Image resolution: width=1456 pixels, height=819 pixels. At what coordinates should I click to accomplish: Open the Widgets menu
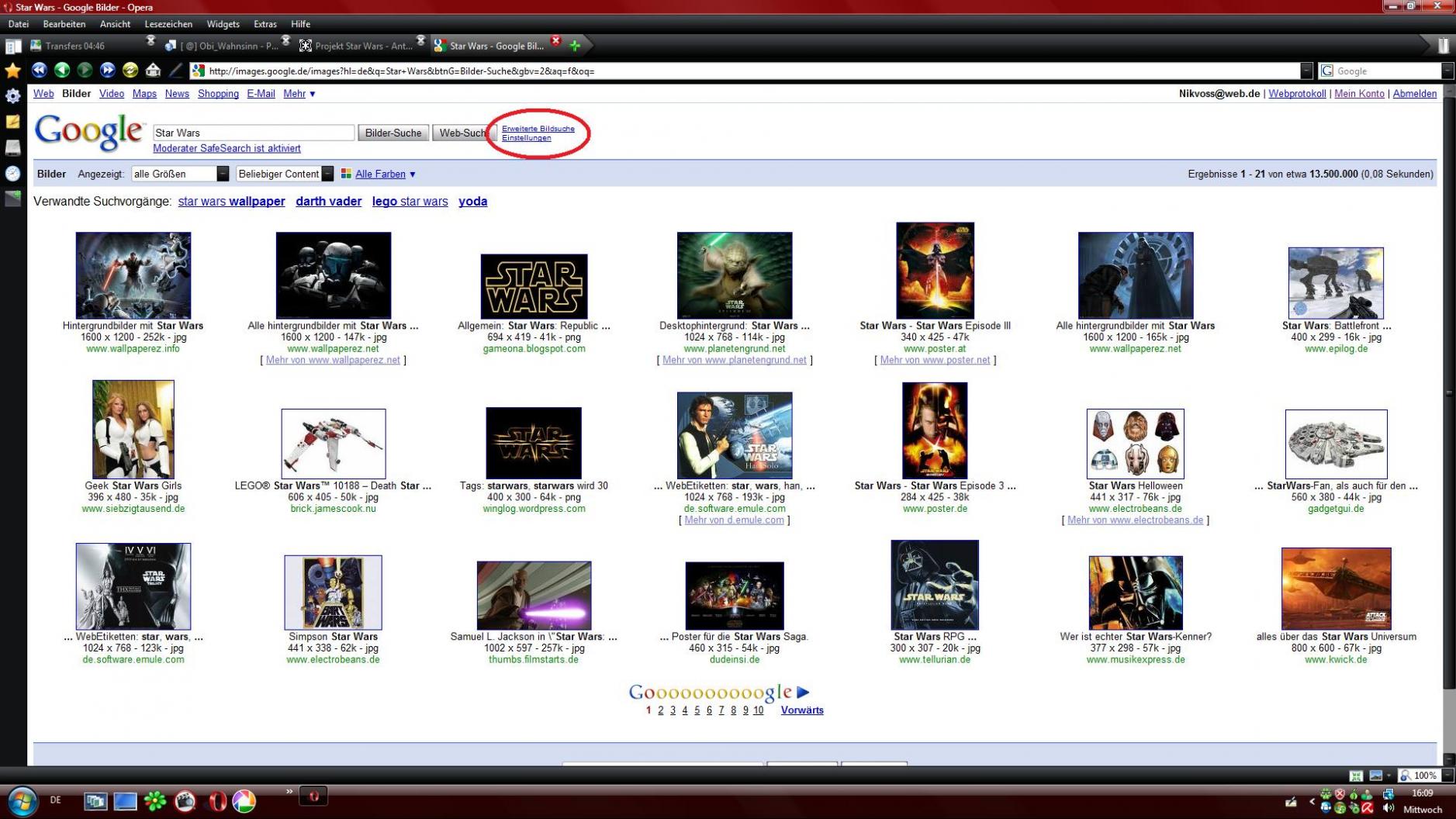tap(223, 24)
